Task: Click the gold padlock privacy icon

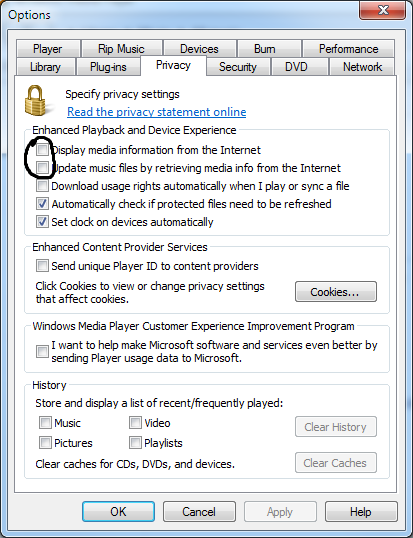Action: pyautogui.click(x=36, y=101)
